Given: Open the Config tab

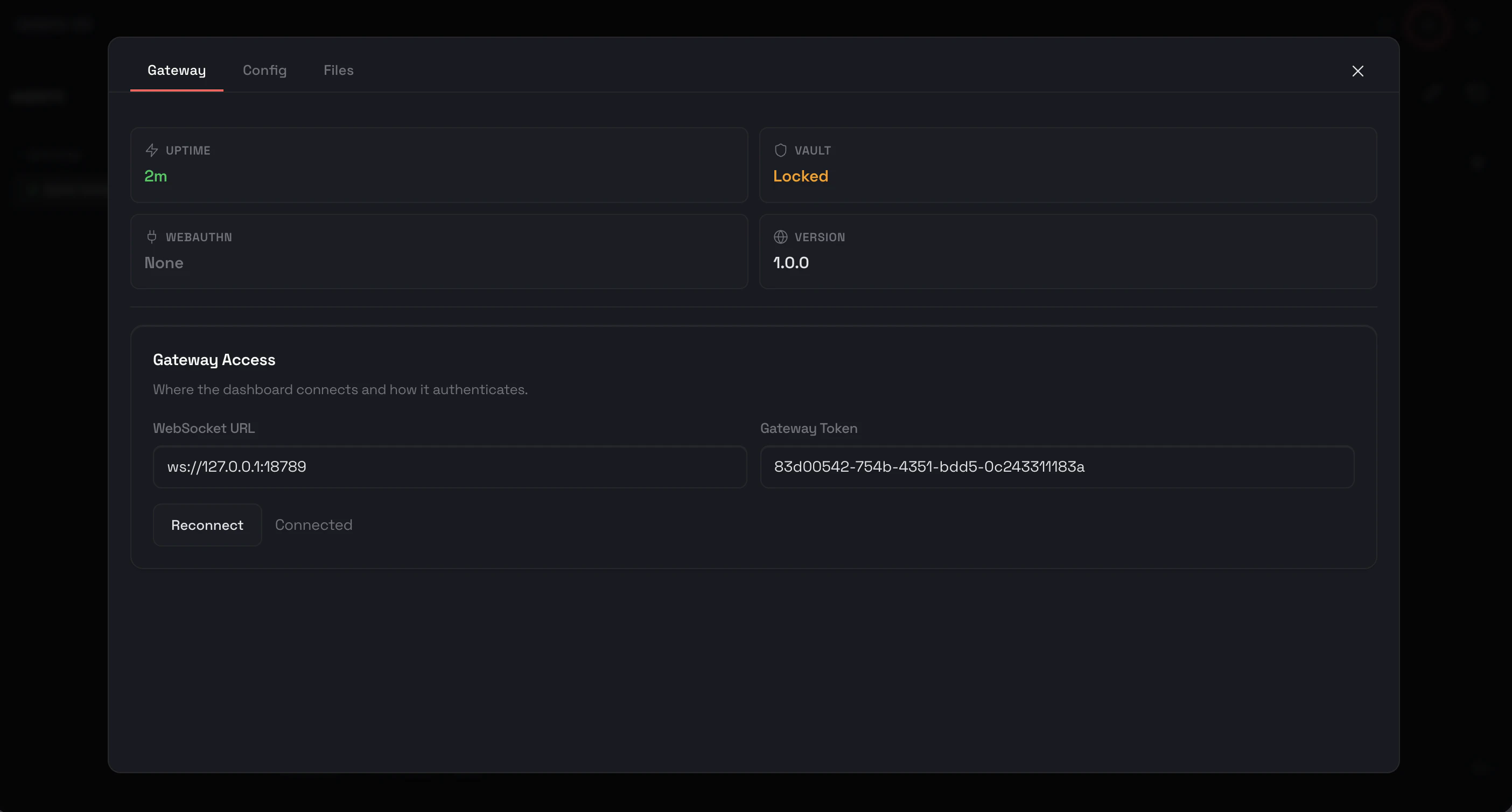Looking at the screenshot, I should point(264,71).
